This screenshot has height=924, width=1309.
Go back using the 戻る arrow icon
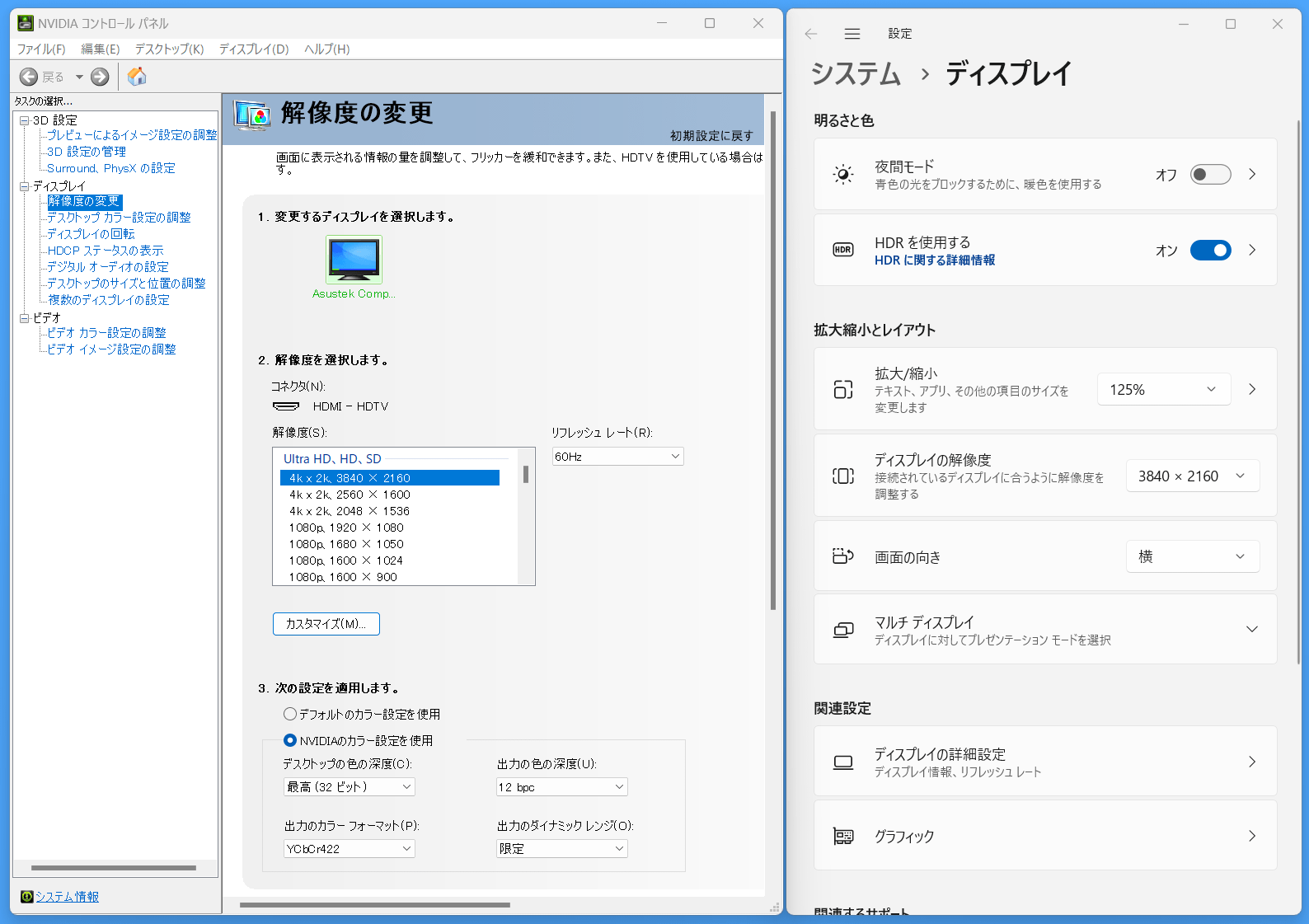pyautogui.click(x=29, y=77)
